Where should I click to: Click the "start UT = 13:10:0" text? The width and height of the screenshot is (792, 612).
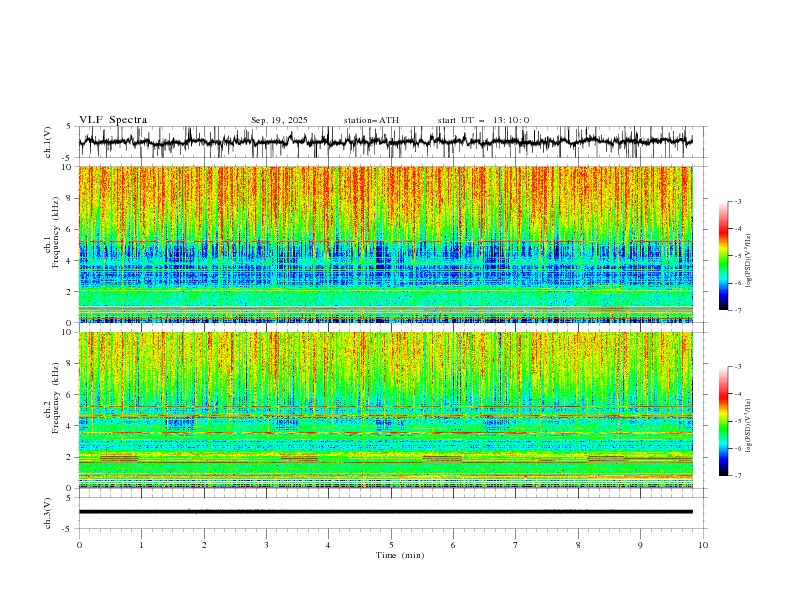[x=483, y=120]
